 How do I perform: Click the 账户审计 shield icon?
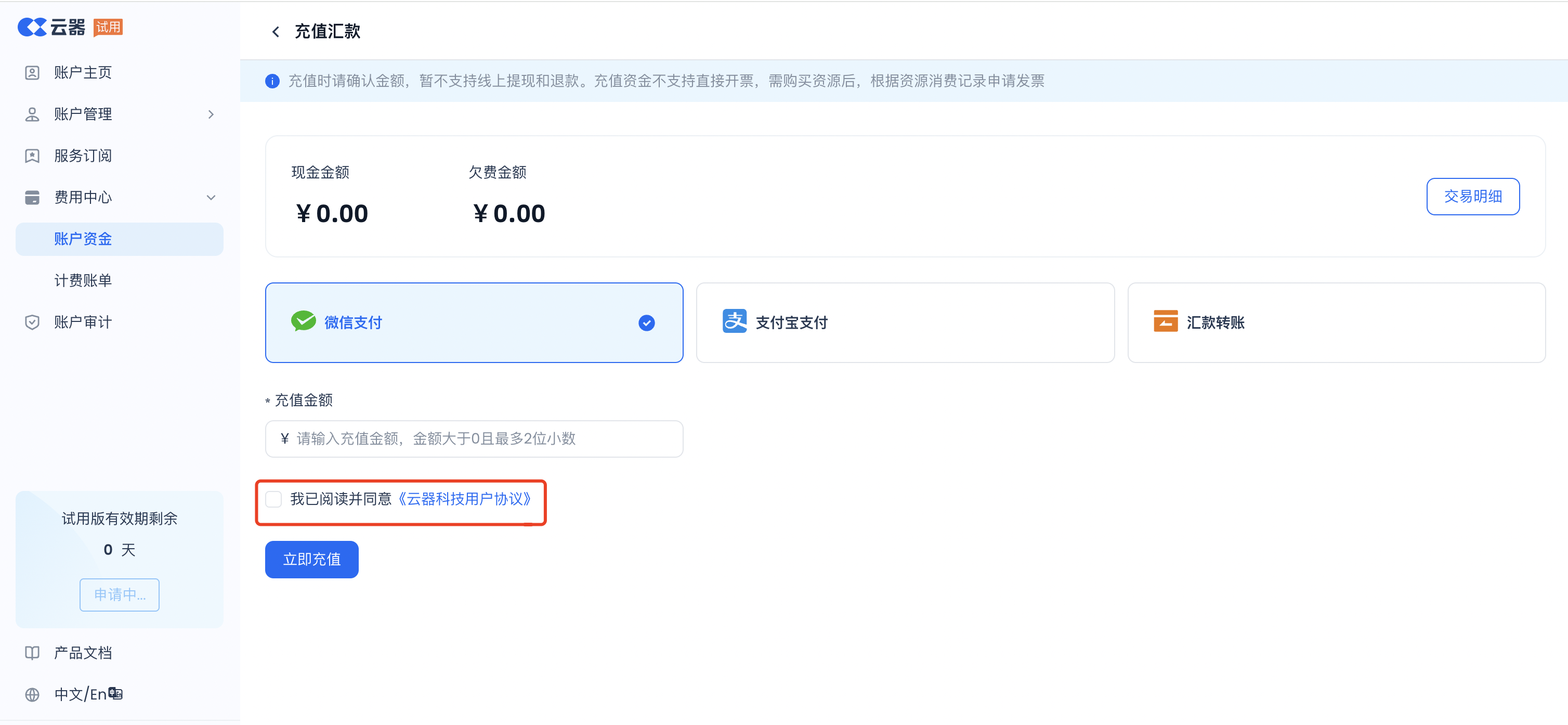[32, 322]
